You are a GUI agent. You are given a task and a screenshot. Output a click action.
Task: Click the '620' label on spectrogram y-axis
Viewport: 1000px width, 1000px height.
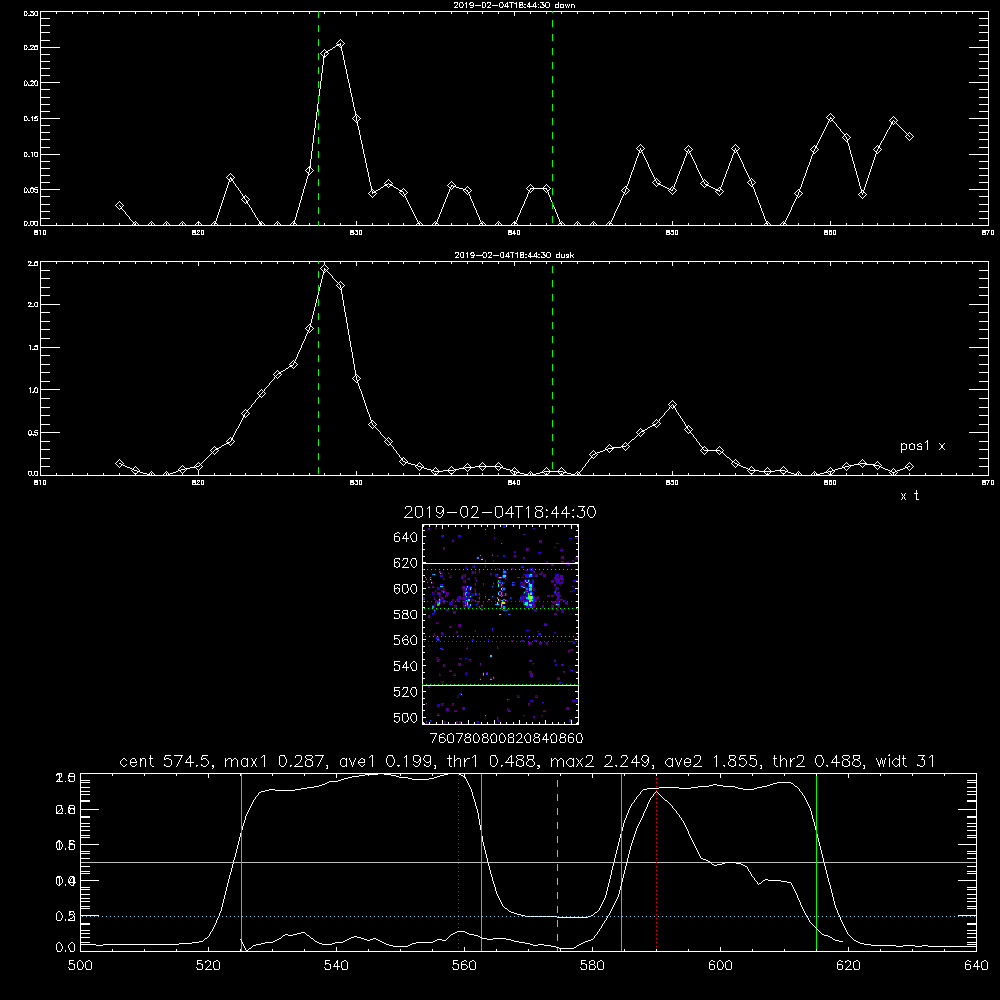(406, 563)
